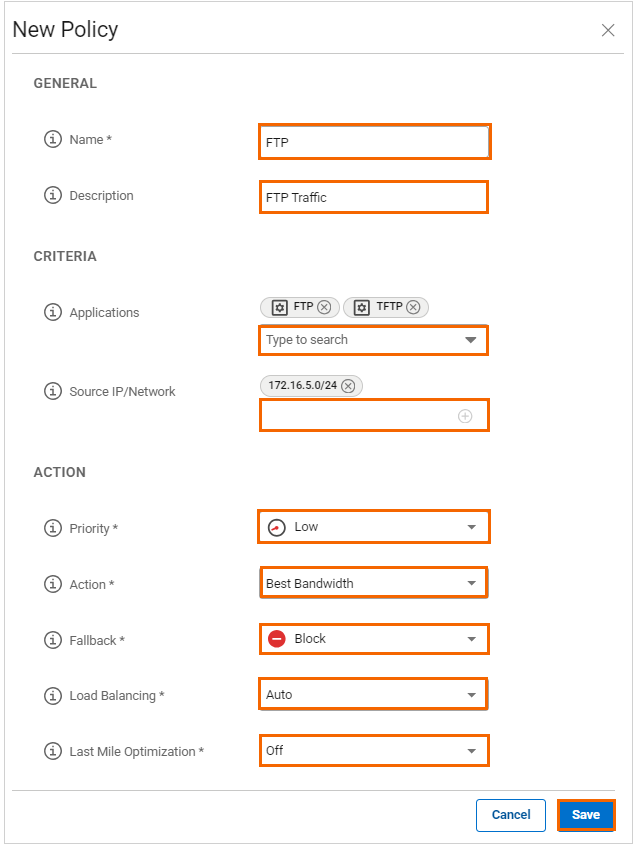Open the Priority dropdown
636x847 pixels.
tap(374, 527)
